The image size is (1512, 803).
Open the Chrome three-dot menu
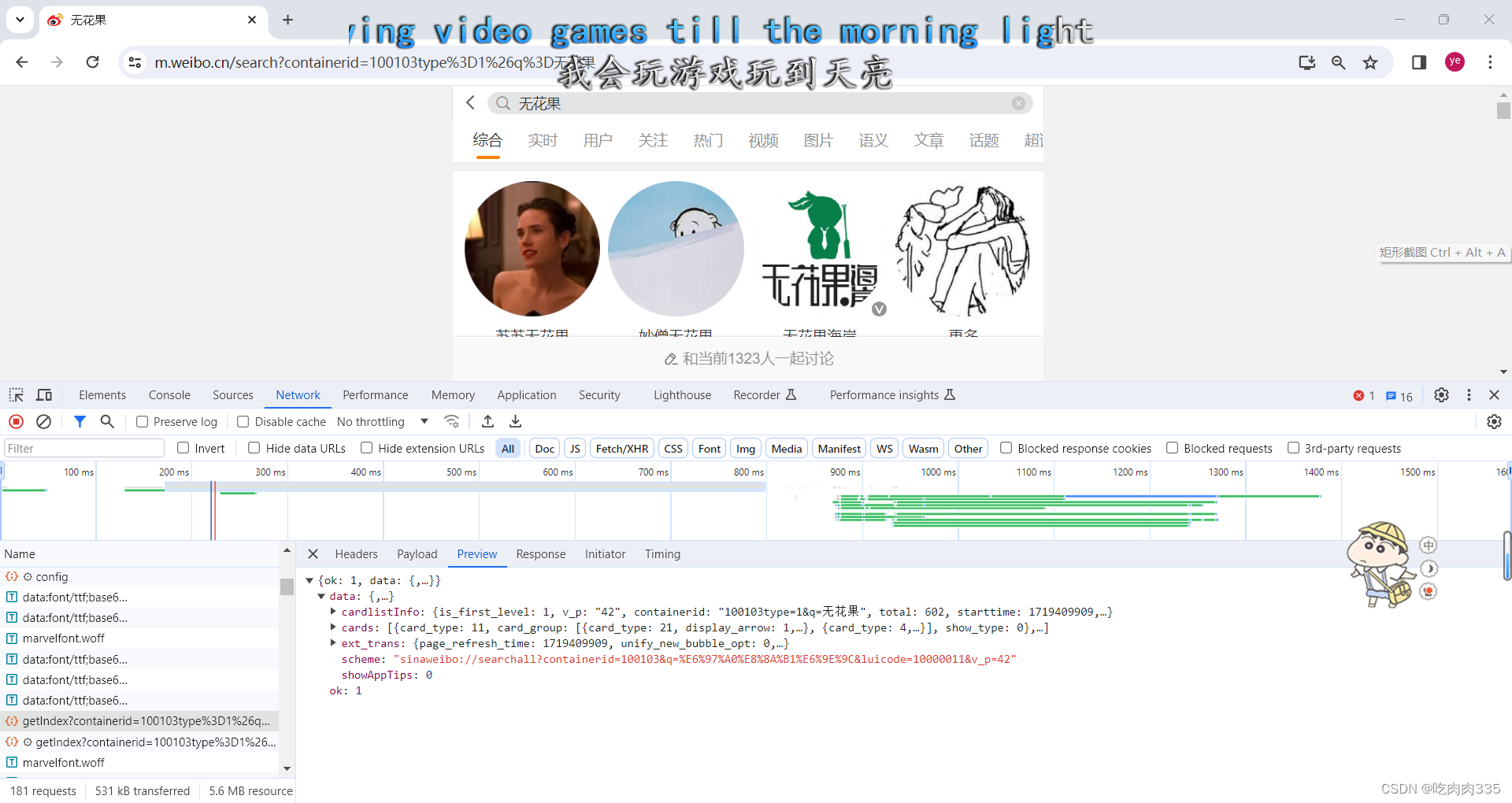point(1490,62)
